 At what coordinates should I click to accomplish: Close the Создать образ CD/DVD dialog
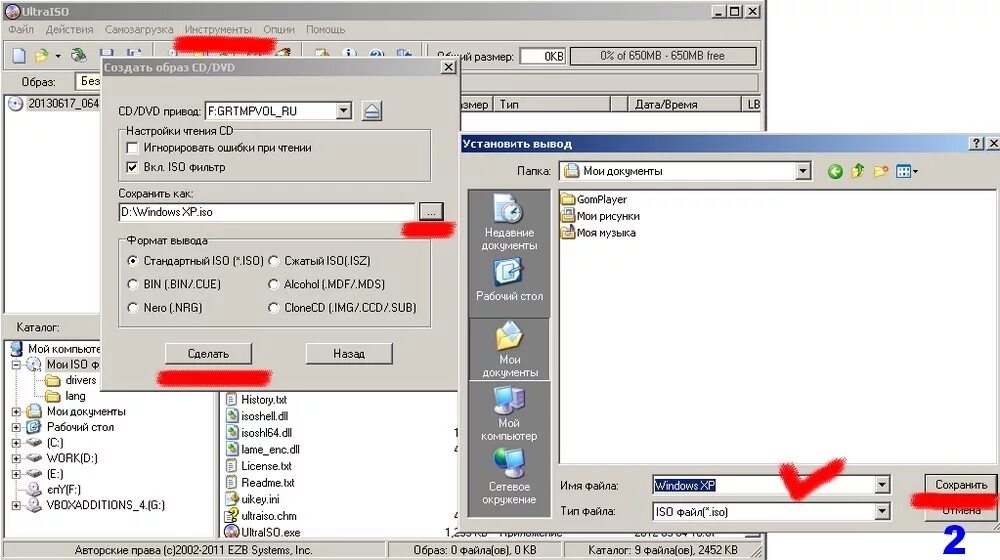pos(448,67)
